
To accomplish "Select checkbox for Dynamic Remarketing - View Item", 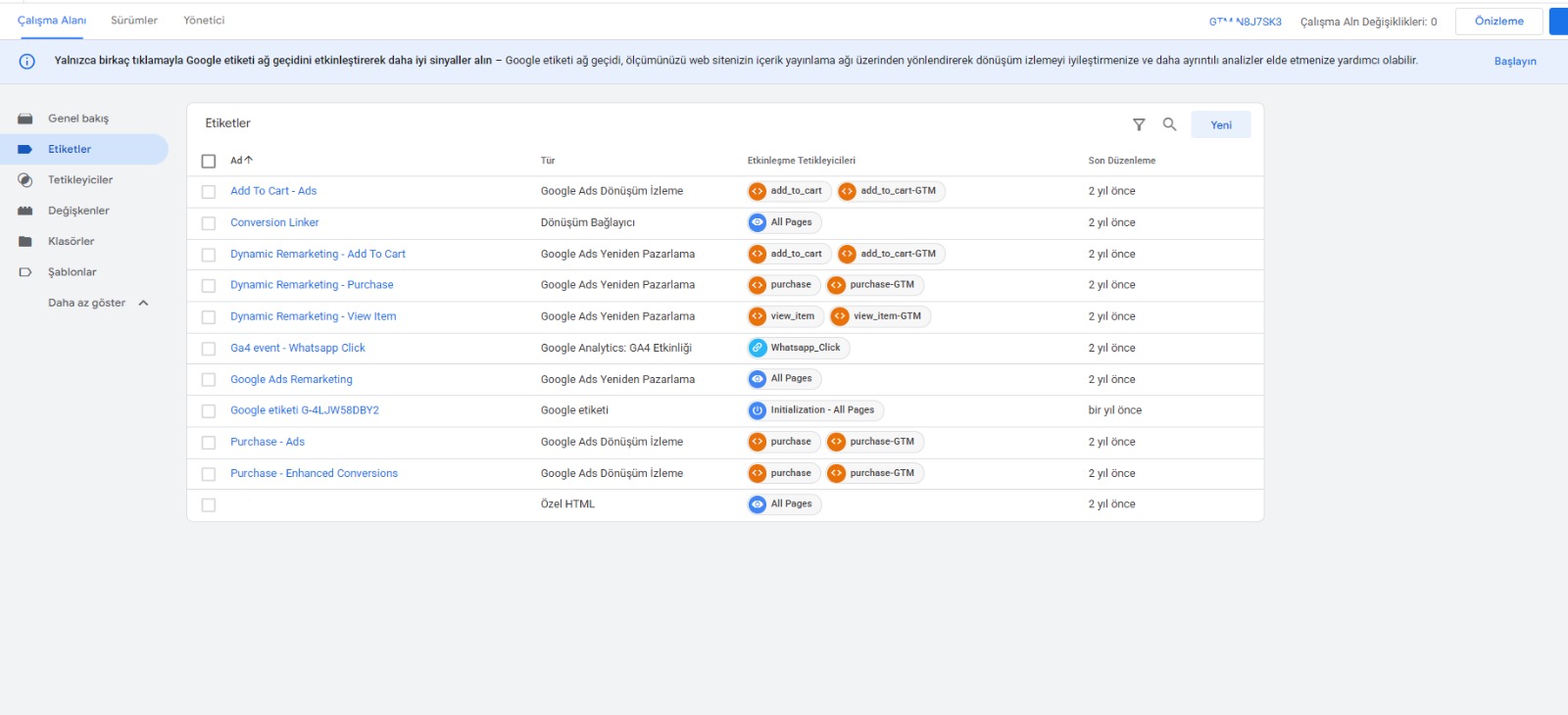I will click(209, 317).
